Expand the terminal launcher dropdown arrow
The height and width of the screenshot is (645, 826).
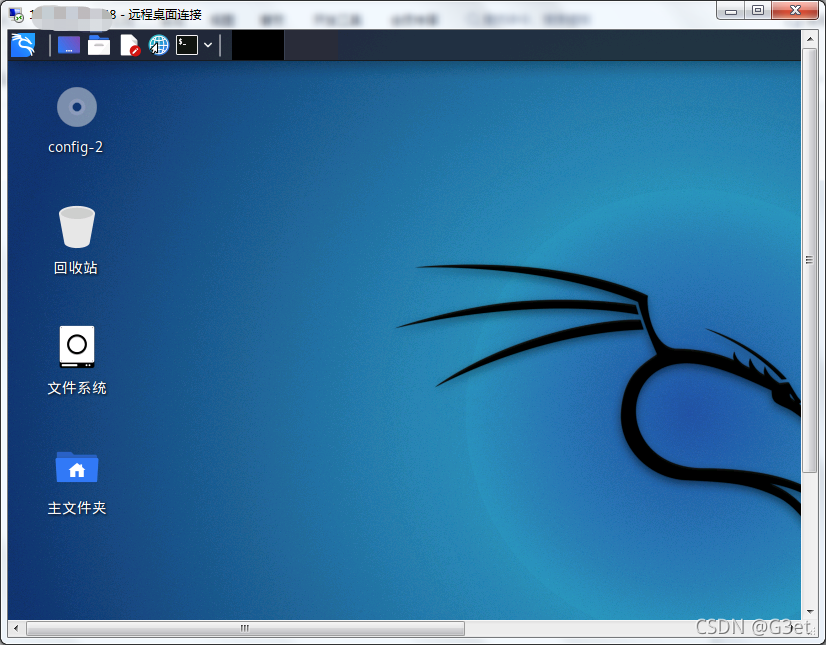tap(208, 45)
